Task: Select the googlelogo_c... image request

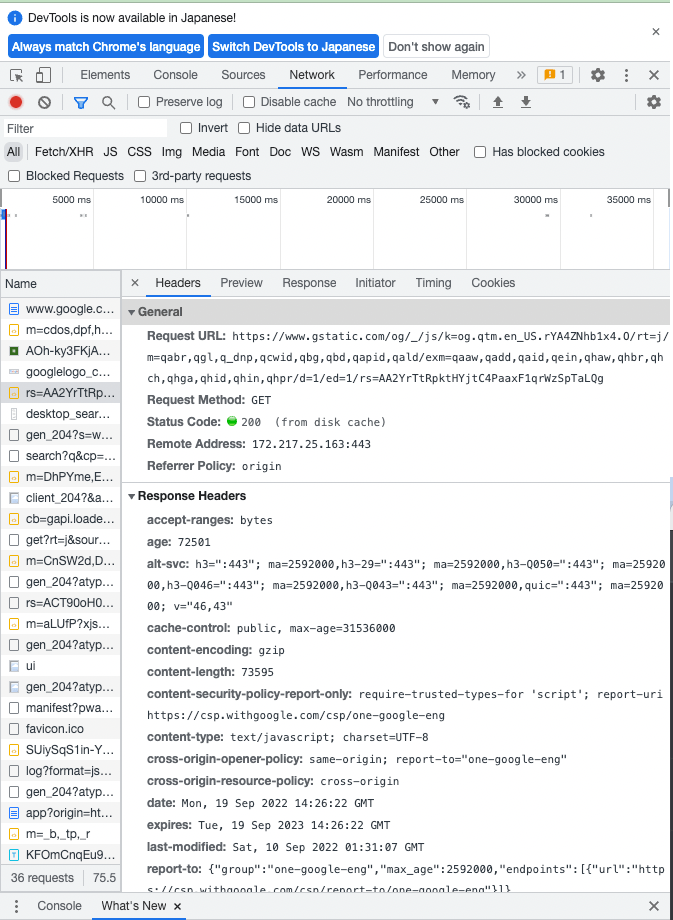Action: pos(60,372)
